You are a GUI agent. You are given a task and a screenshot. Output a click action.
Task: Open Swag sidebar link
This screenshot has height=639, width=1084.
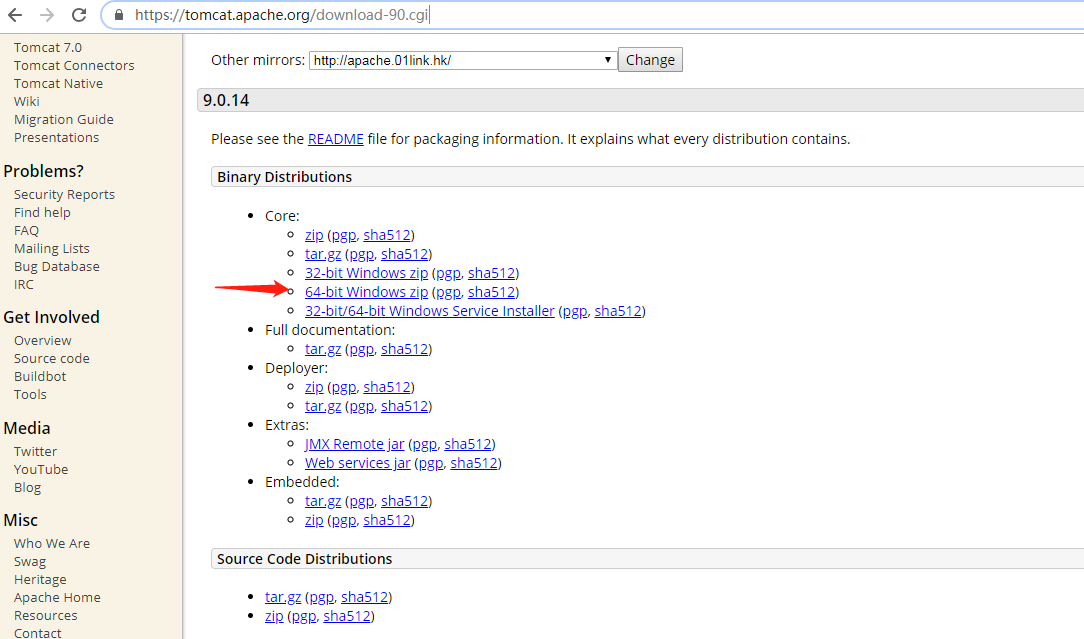click(30, 562)
